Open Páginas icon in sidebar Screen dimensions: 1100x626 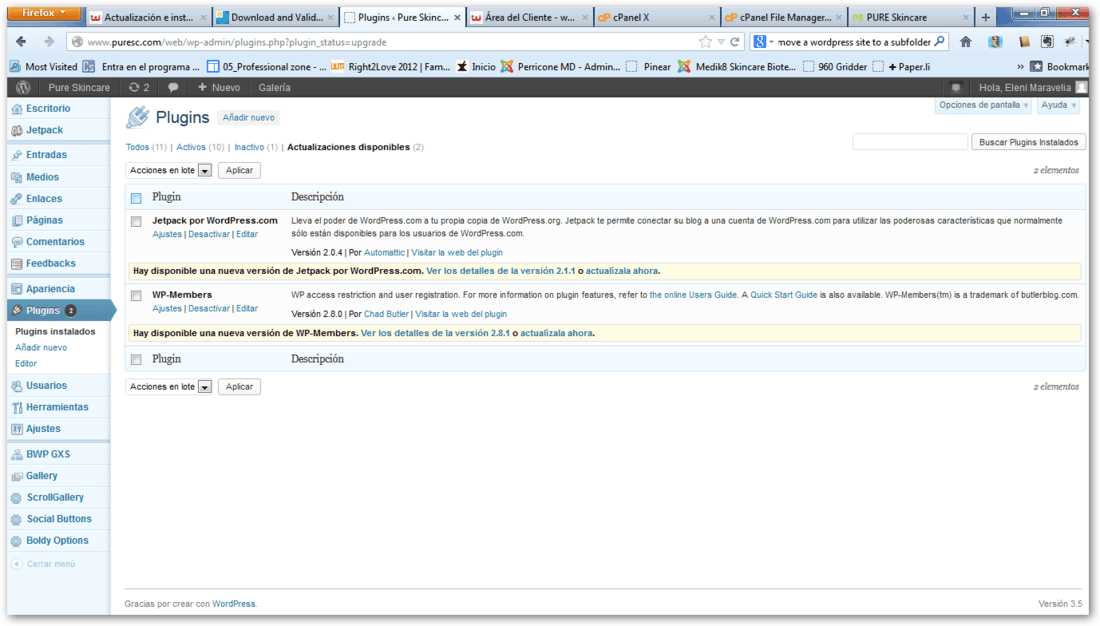(17, 220)
